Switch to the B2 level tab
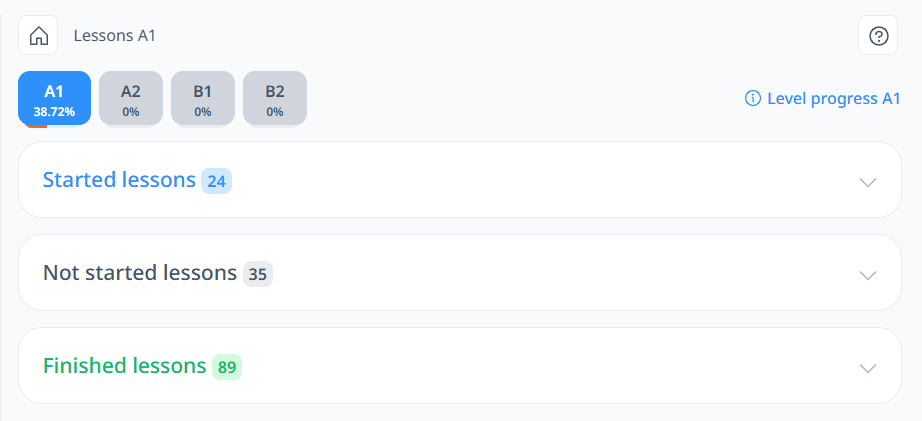The height and width of the screenshot is (421, 922). tap(275, 98)
